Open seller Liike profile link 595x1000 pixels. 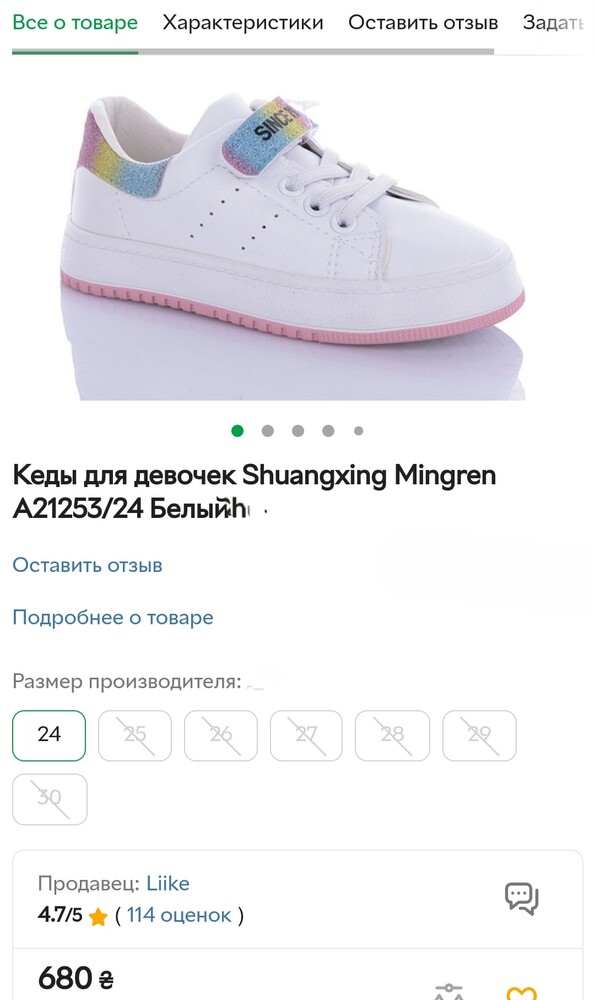click(x=168, y=883)
